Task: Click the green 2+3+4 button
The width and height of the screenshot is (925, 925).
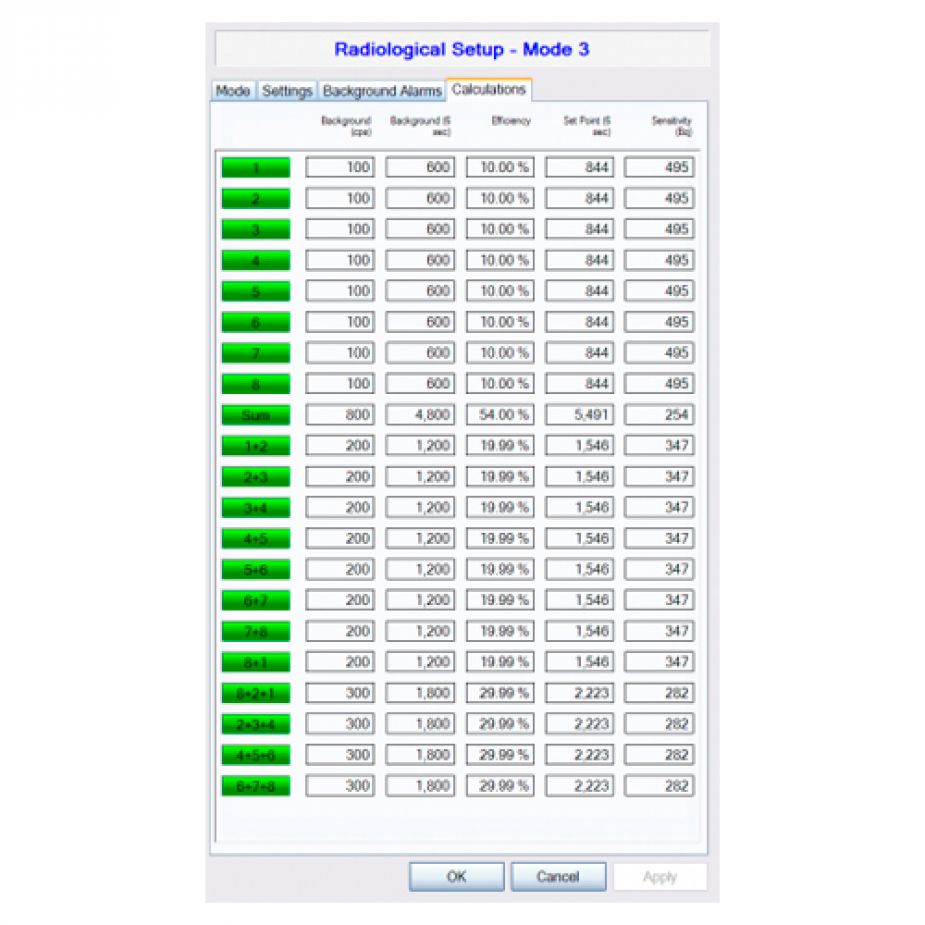Action: click(x=255, y=724)
